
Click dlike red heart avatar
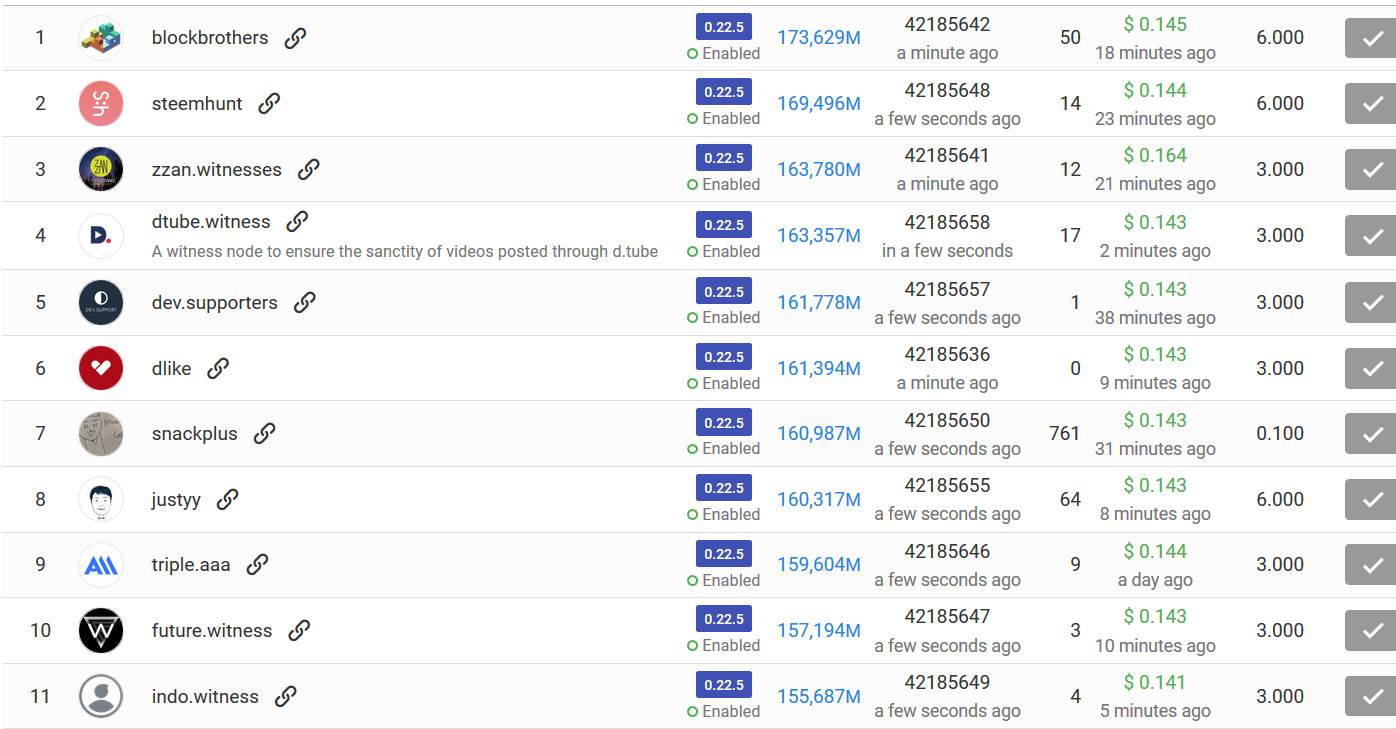tap(101, 368)
